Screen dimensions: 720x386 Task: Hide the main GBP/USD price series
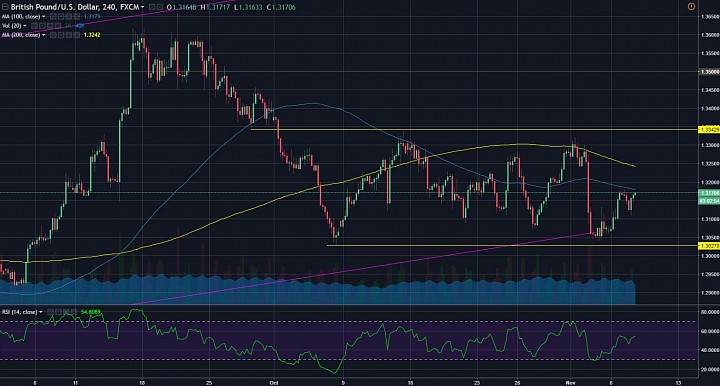(x=152, y=7)
